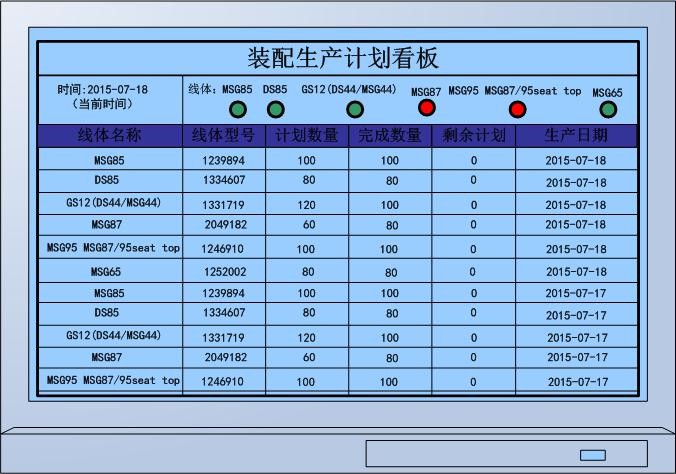Viewport: 676px width, 474px height.
Task: Select the MSG65 line name cell
Action: coord(110,271)
